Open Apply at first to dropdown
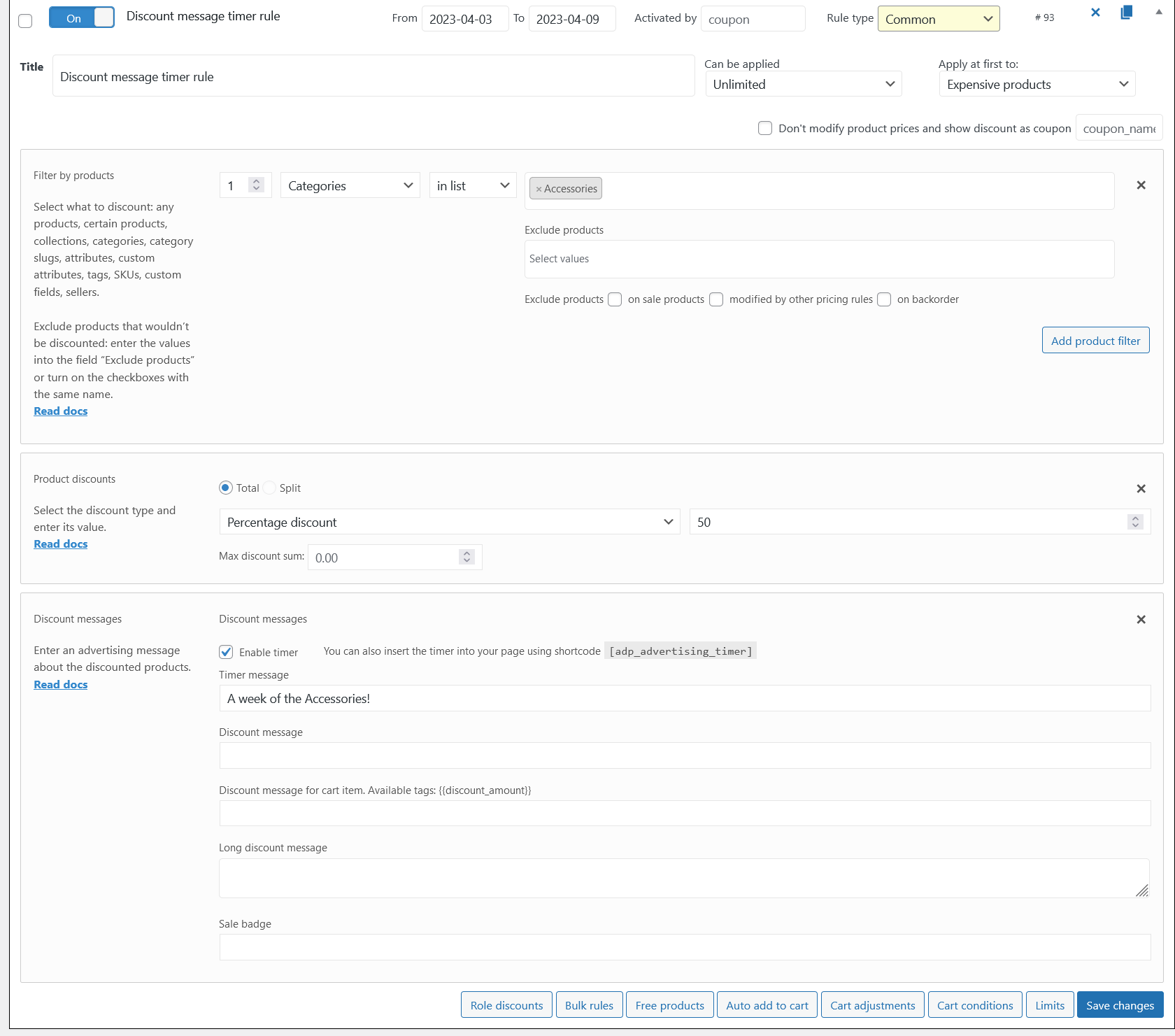Image resolution: width=1175 pixels, height=1036 pixels. pyautogui.click(x=1037, y=84)
